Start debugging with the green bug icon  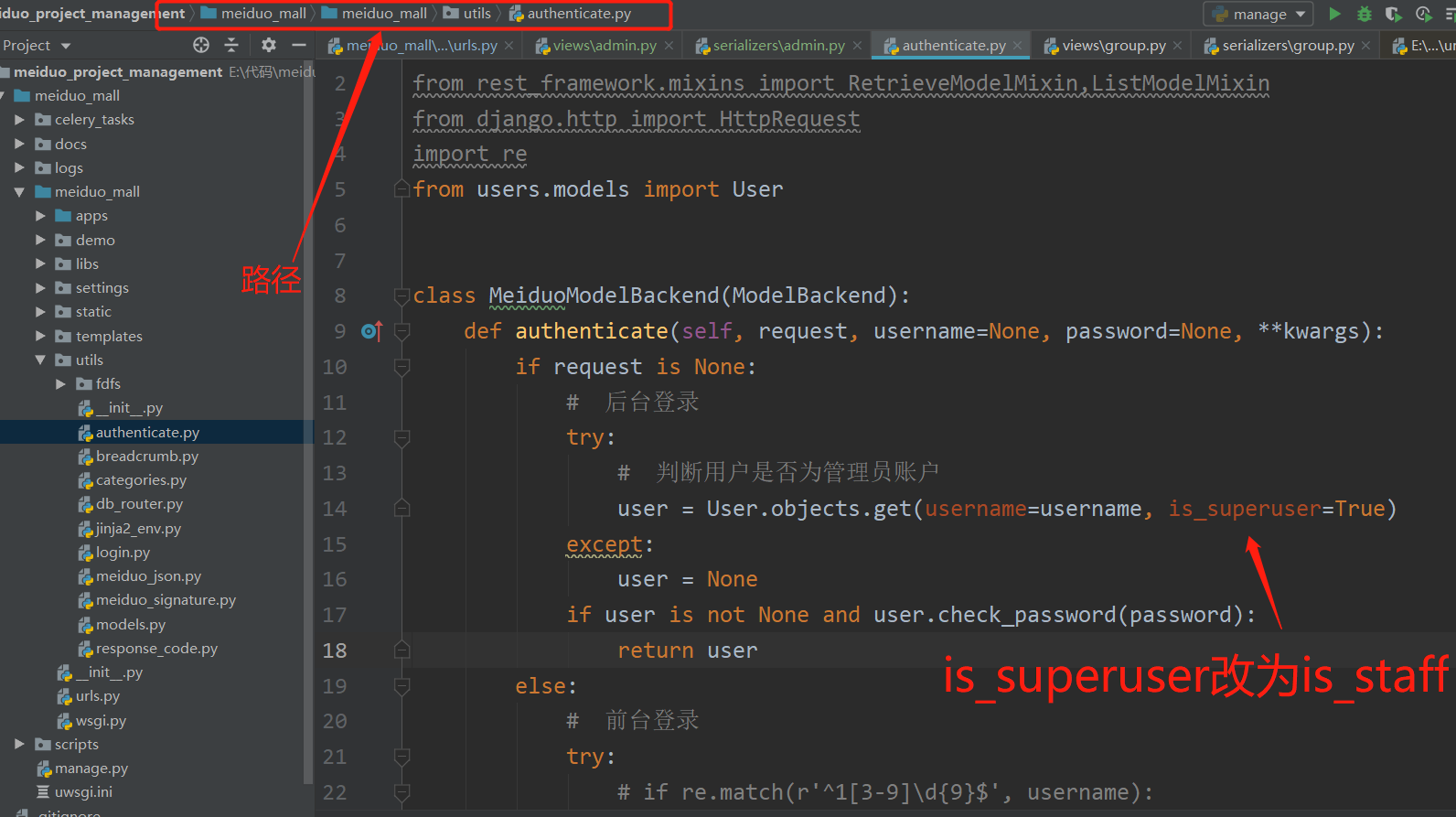click(x=1364, y=14)
